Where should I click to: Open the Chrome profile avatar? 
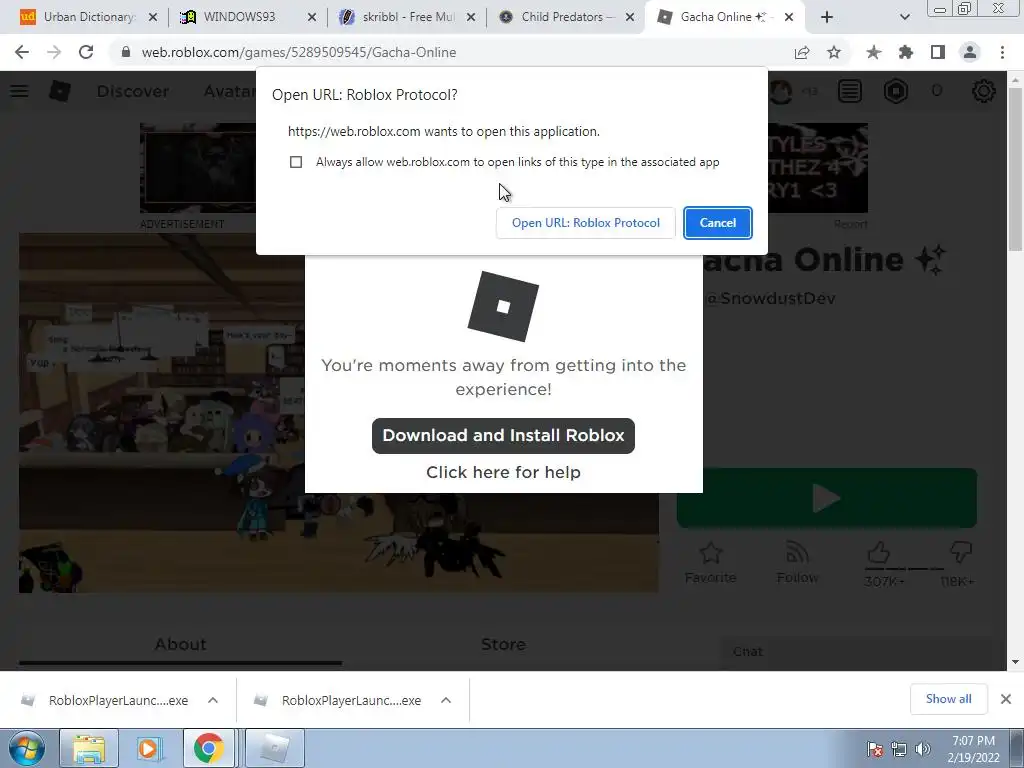pyautogui.click(x=970, y=52)
